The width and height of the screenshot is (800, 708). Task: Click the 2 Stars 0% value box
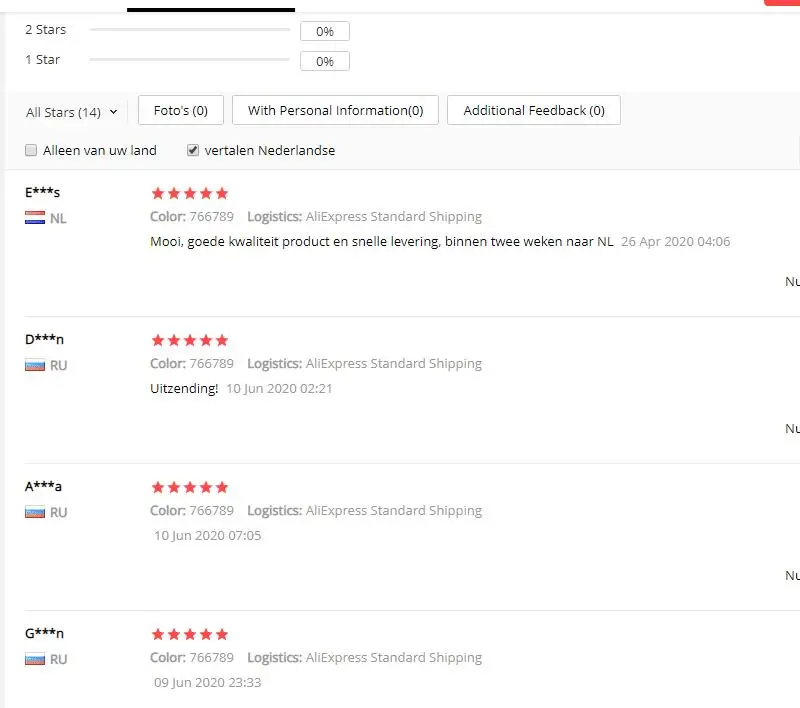325,31
